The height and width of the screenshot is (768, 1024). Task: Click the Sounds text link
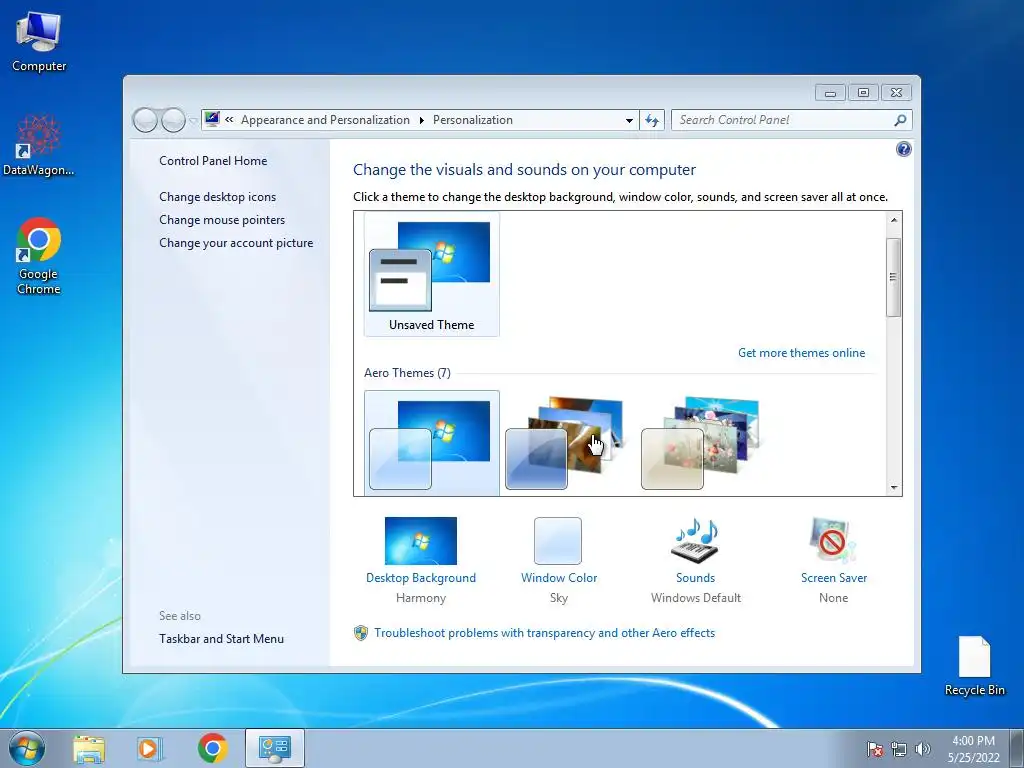(x=696, y=578)
